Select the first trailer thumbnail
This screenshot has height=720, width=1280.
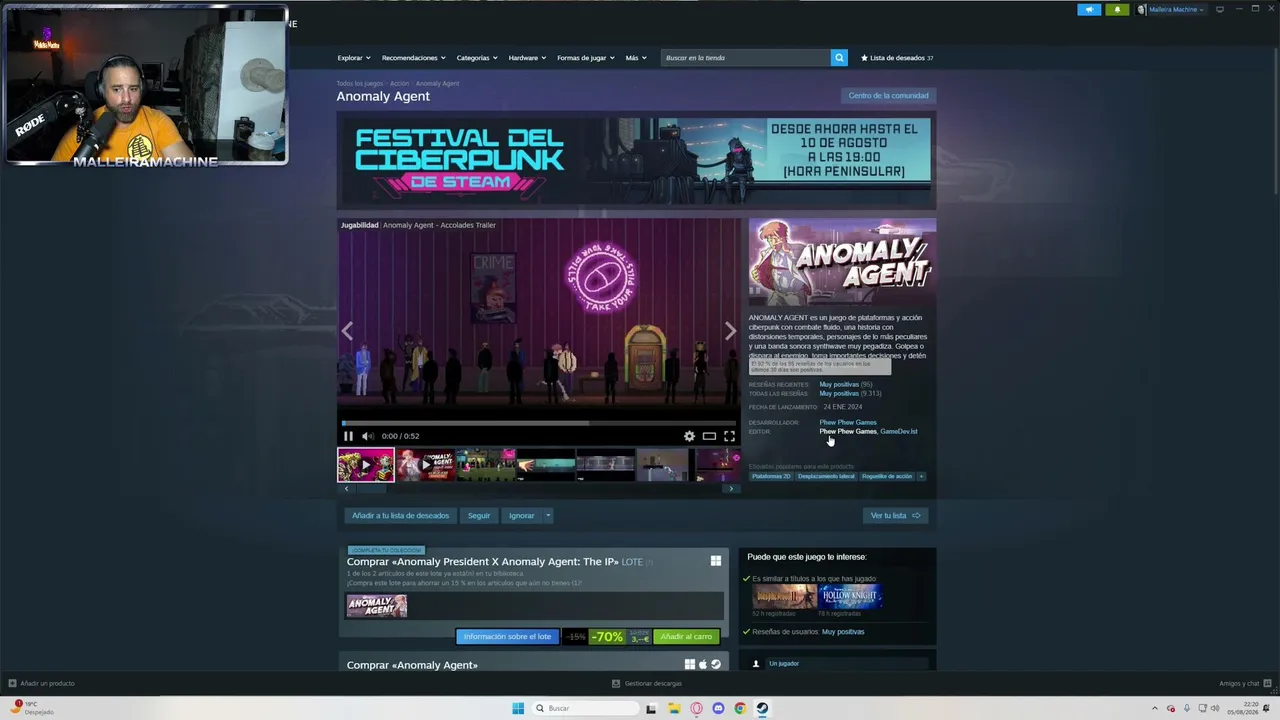[x=366, y=465]
